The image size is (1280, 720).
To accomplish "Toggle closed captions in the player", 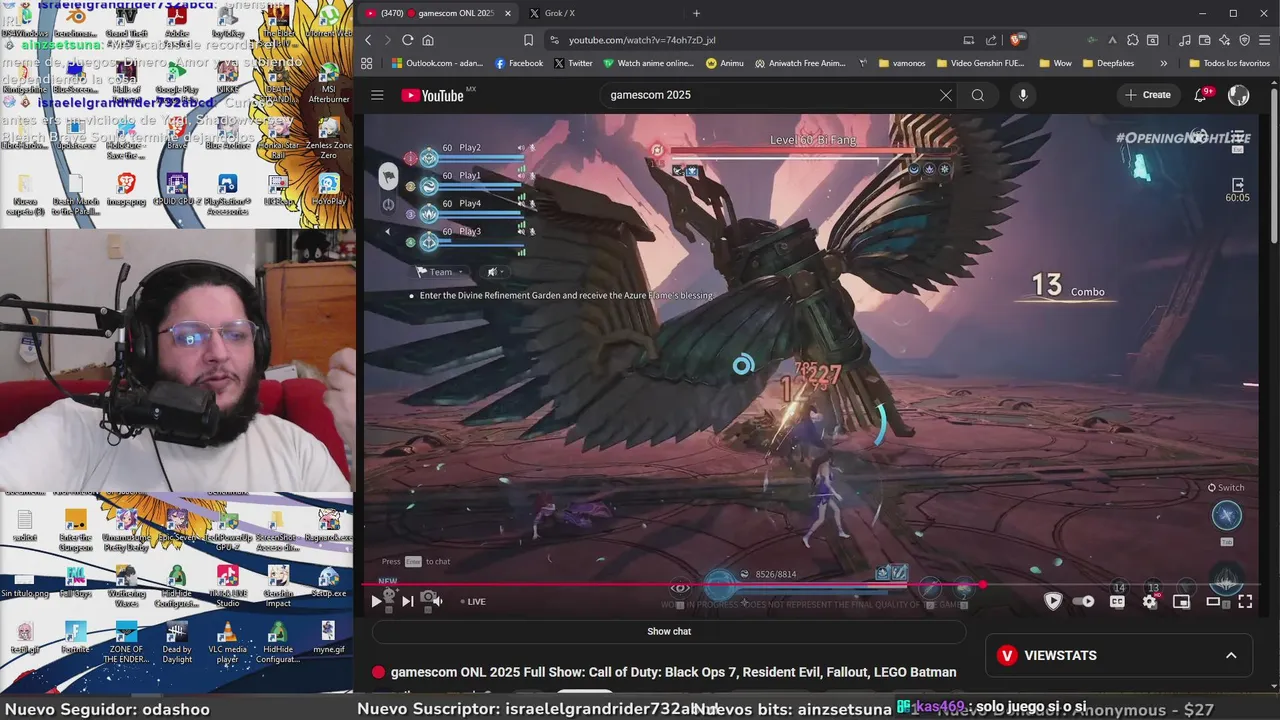I will click(1117, 601).
